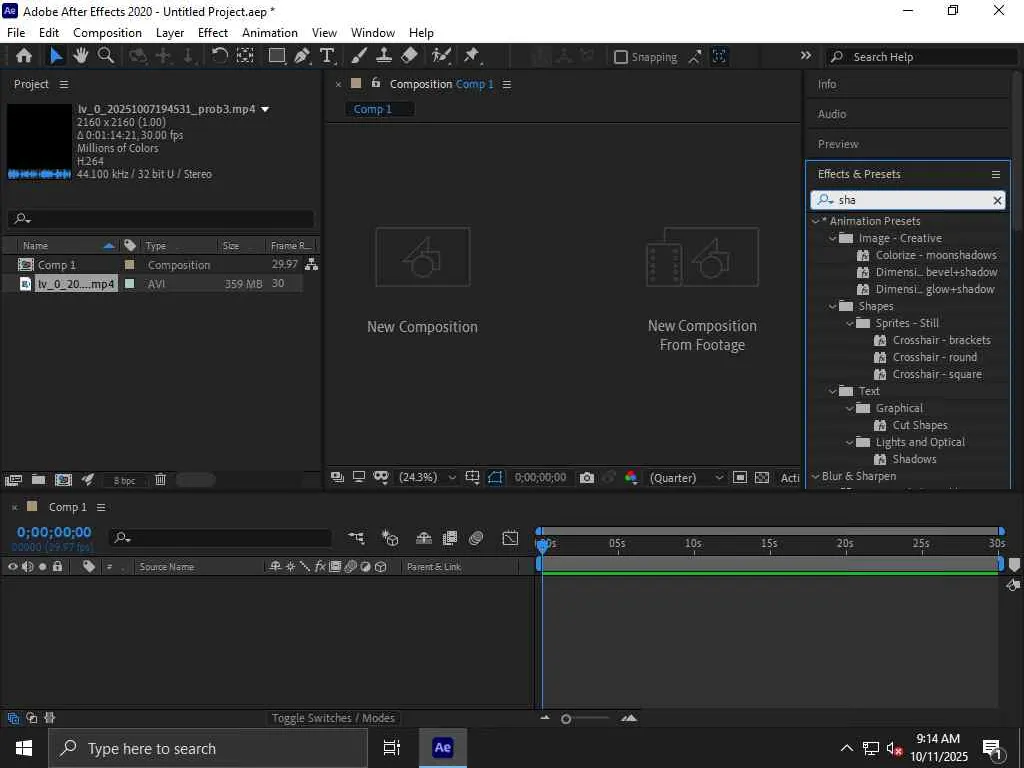Select the Selection arrow tool
The height and width of the screenshot is (768, 1024).
tap(56, 56)
